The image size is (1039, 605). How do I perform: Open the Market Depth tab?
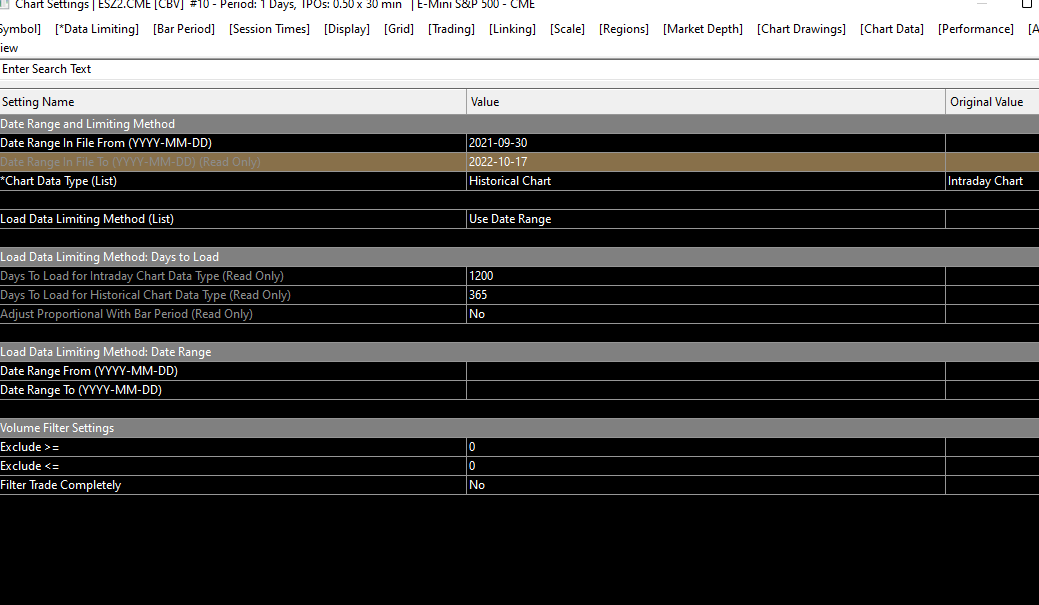(x=702, y=29)
